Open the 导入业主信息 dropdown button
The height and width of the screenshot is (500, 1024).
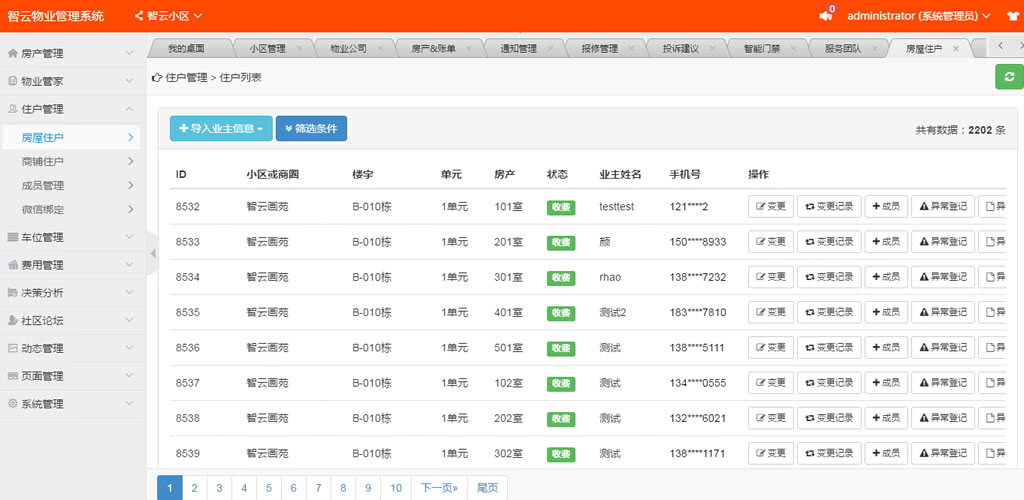pos(221,129)
